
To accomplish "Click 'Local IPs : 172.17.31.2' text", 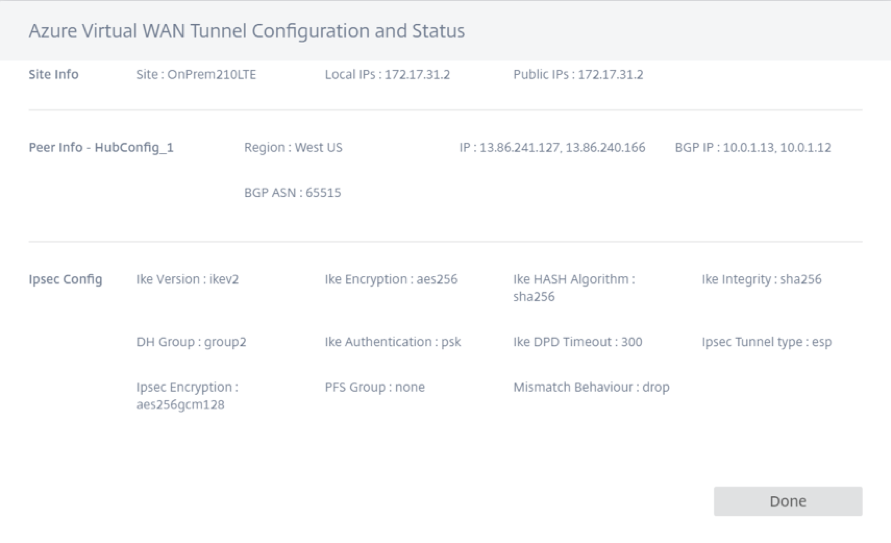I will [387, 74].
